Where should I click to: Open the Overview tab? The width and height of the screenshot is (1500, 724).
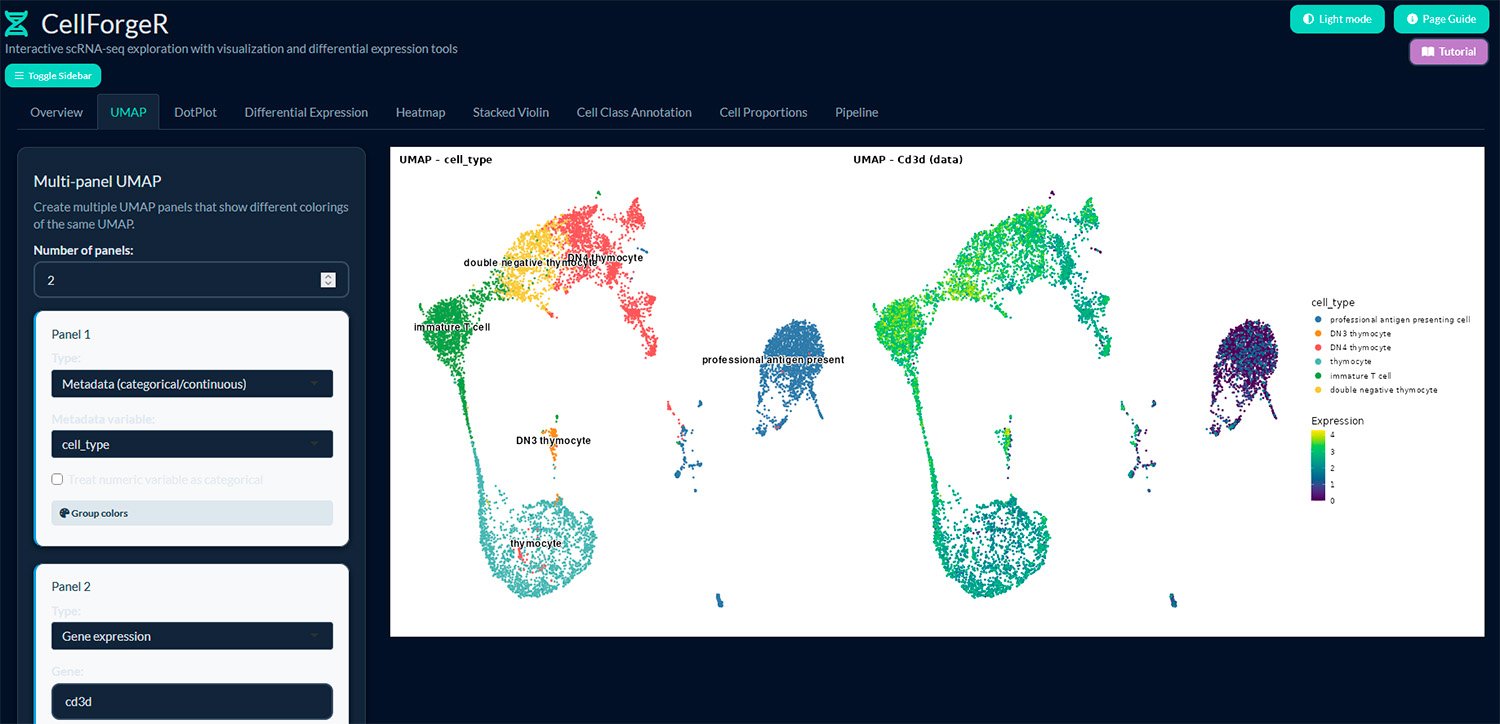[x=57, y=112]
